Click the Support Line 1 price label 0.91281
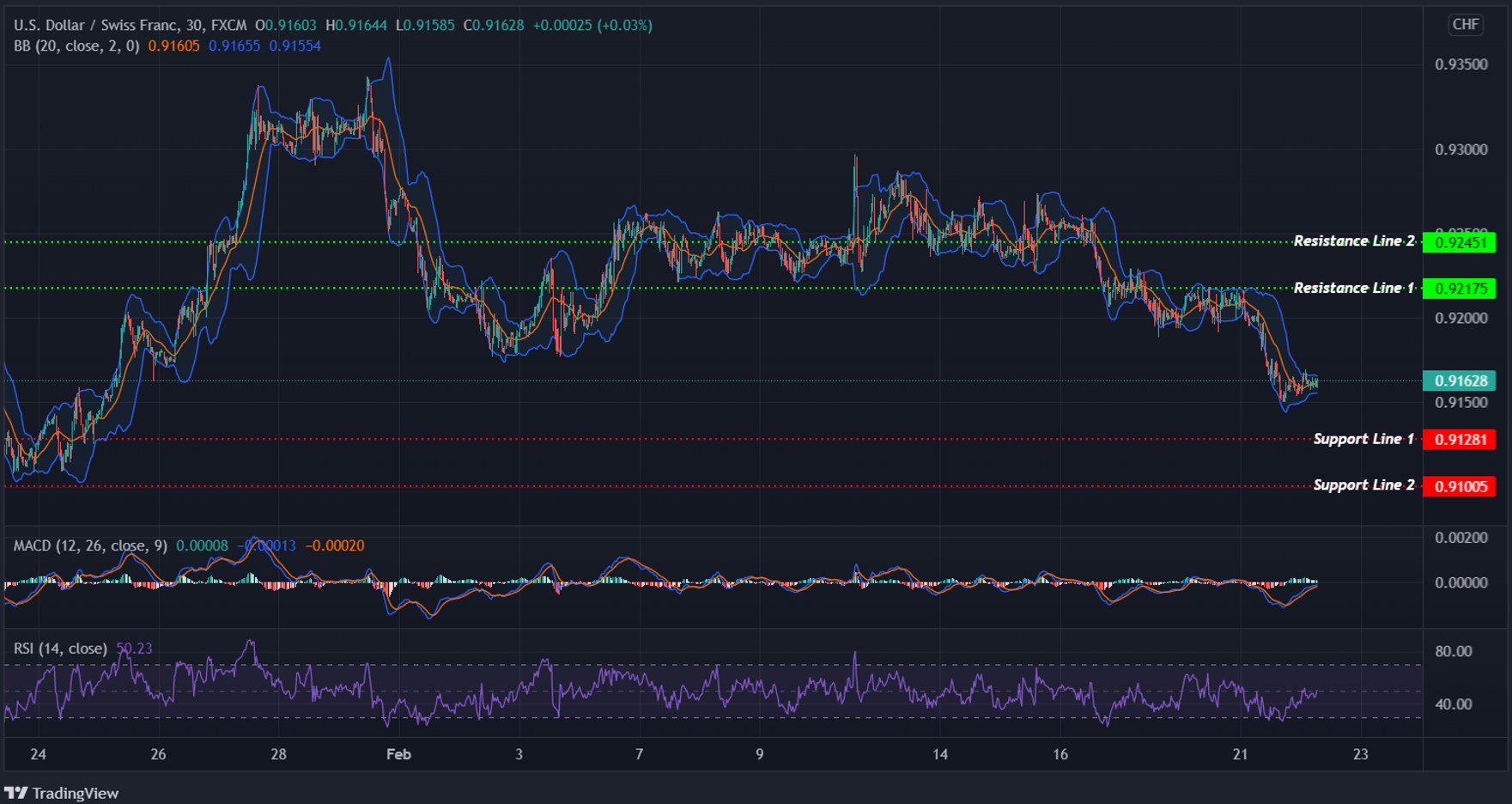Image resolution: width=1512 pixels, height=804 pixels. (1460, 439)
